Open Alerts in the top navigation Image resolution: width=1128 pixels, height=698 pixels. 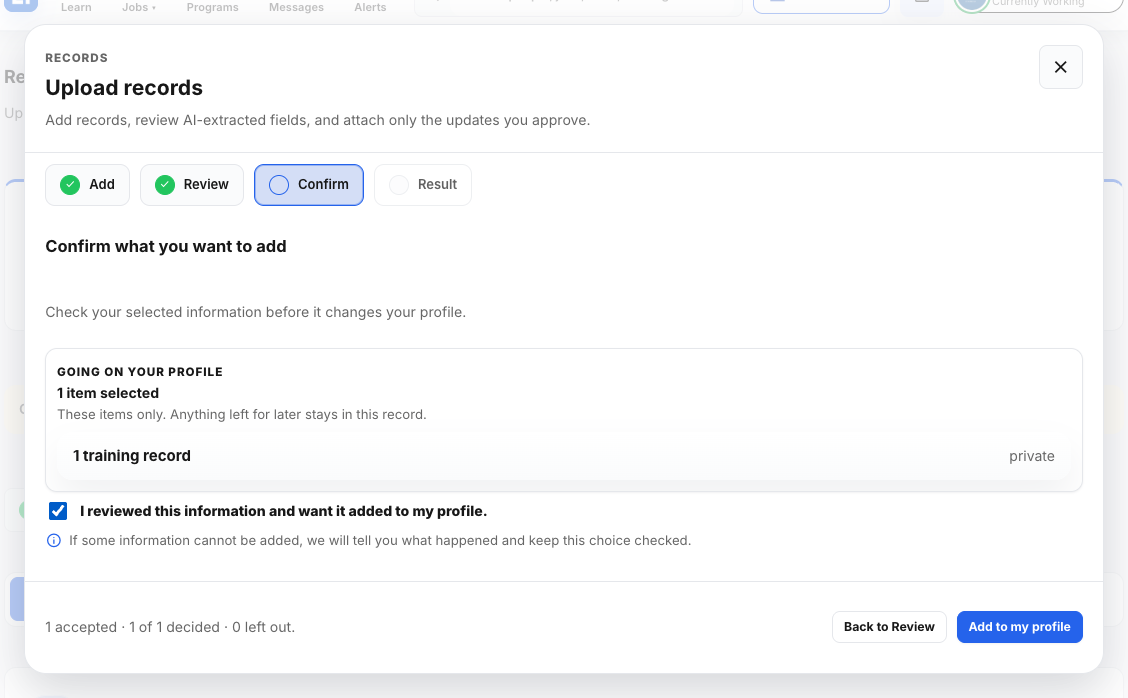pos(370,7)
